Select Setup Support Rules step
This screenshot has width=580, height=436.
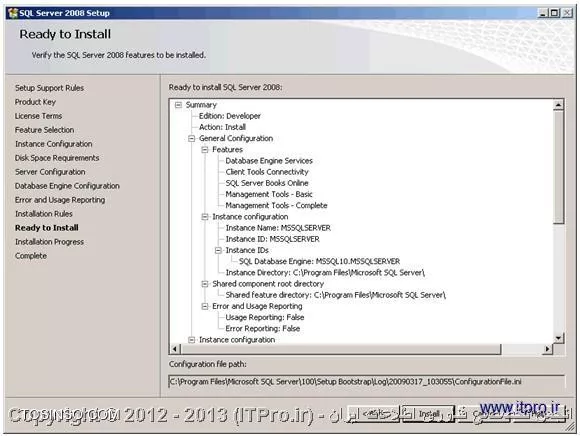(49, 88)
